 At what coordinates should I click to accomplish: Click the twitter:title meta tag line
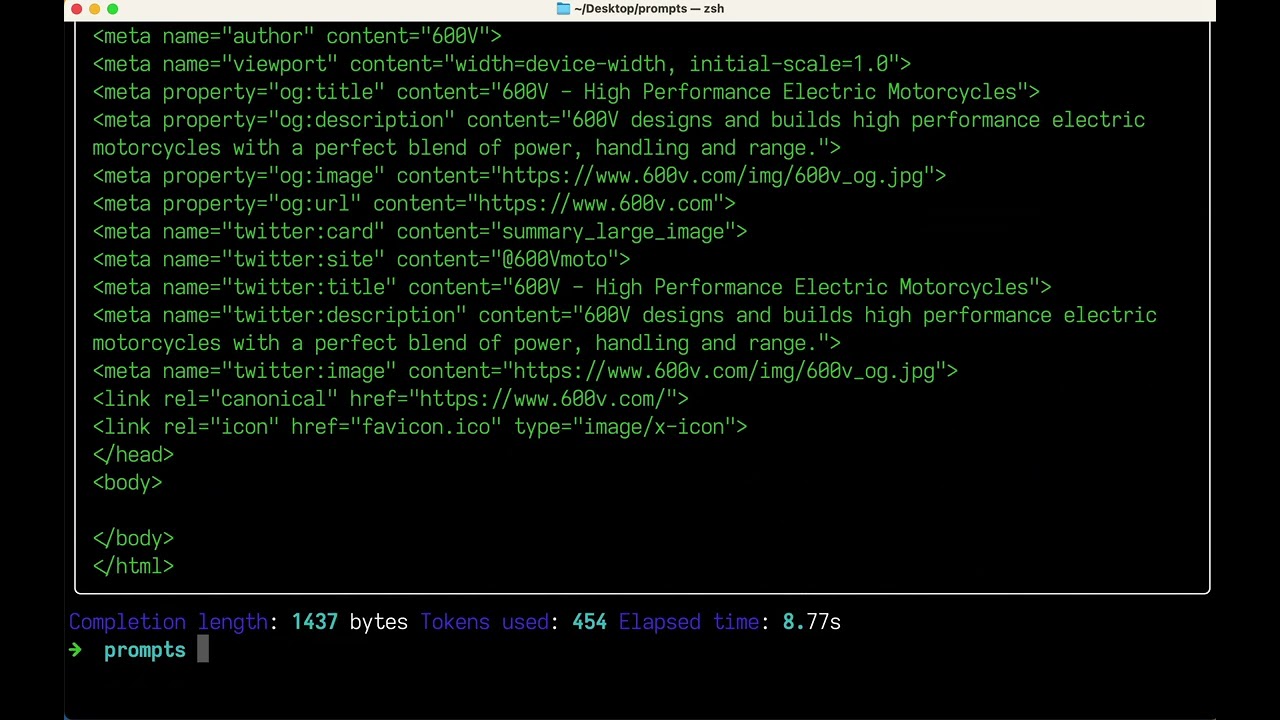coord(572,288)
